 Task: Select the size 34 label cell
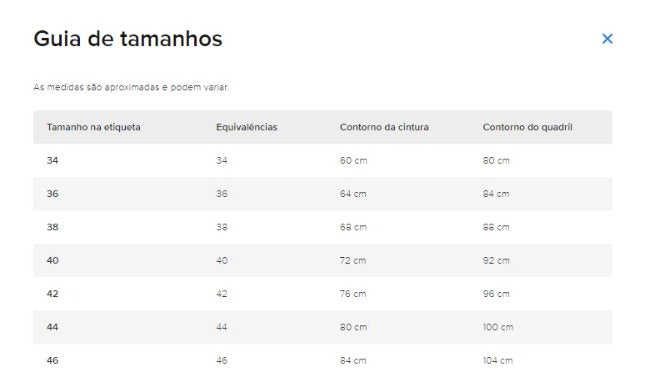(x=52, y=160)
